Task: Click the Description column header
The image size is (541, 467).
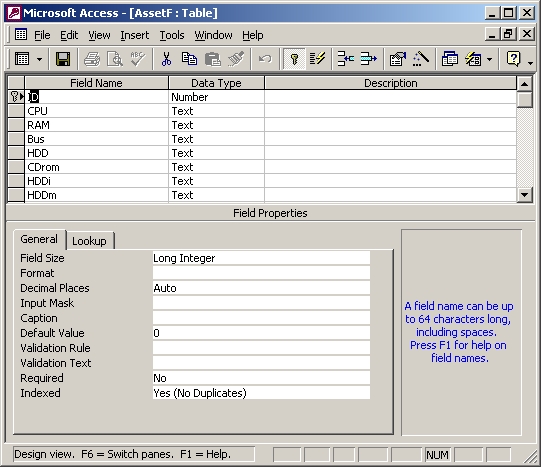Action: (x=391, y=83)
